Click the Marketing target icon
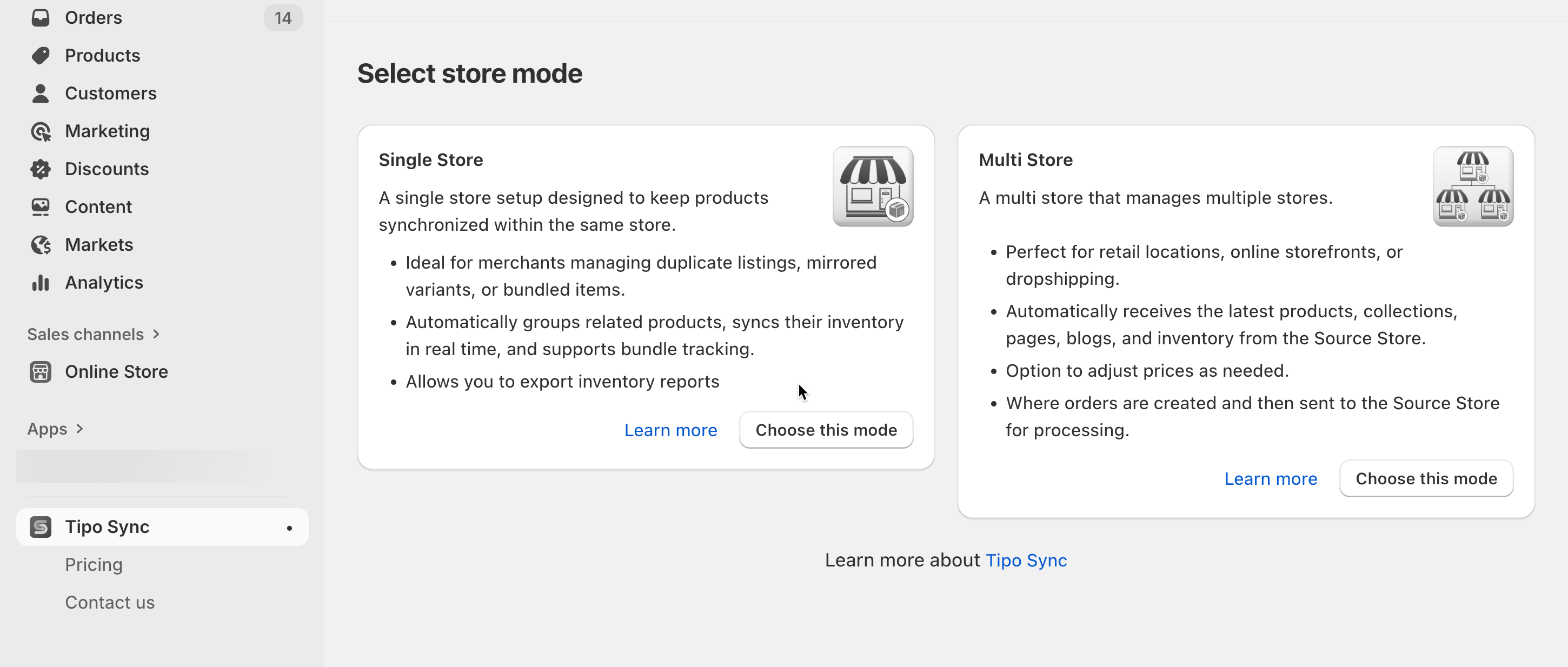Screen dimensions: 1568x667 click(x=40, y=131)
